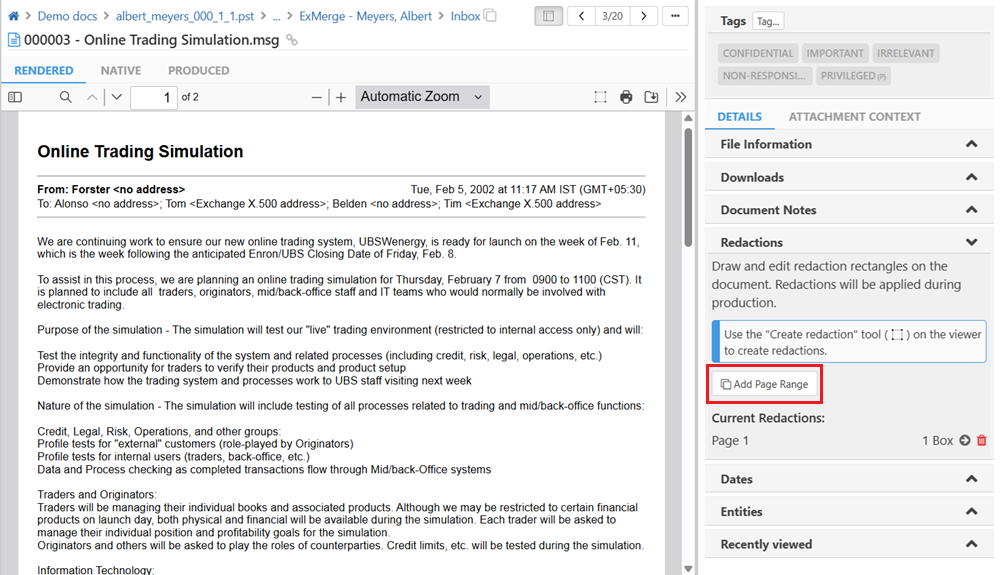1000x575 pixels.
Task: Expand the breadcrumb ellipsis link
Action: tap(276, 16)
